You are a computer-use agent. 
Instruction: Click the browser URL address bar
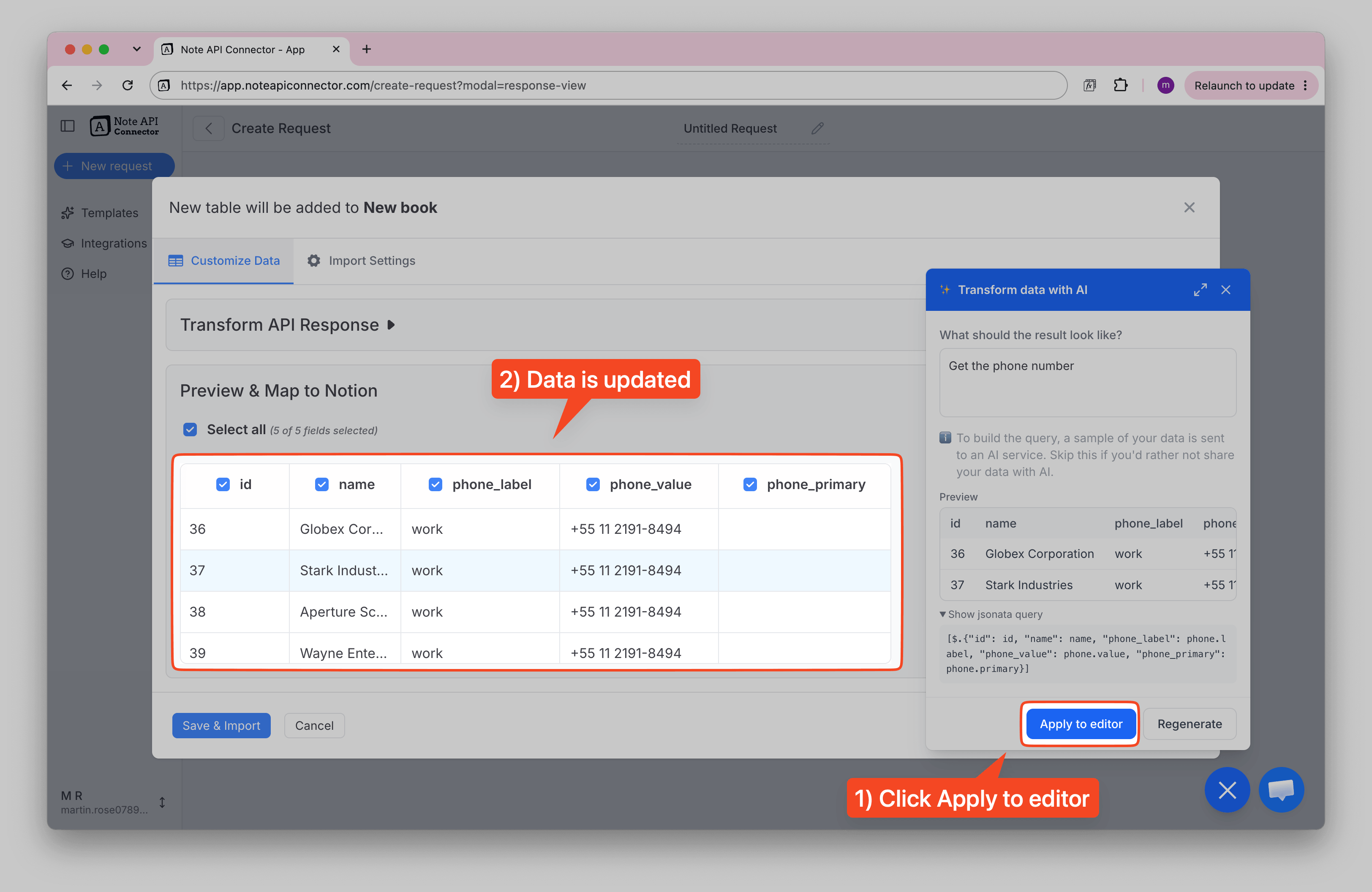click(608, 85)
